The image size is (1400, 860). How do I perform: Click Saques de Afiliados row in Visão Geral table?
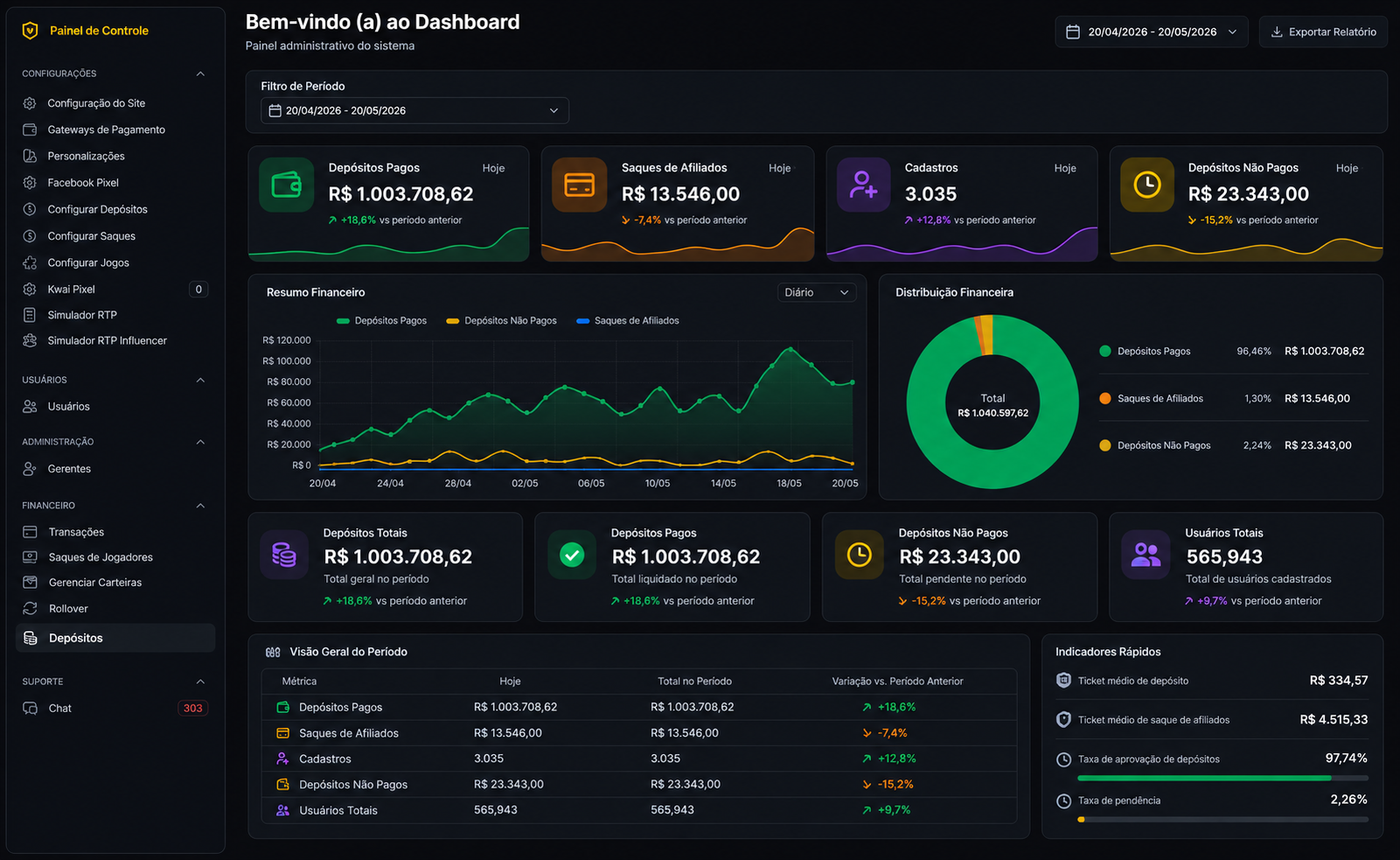point(638,733)
